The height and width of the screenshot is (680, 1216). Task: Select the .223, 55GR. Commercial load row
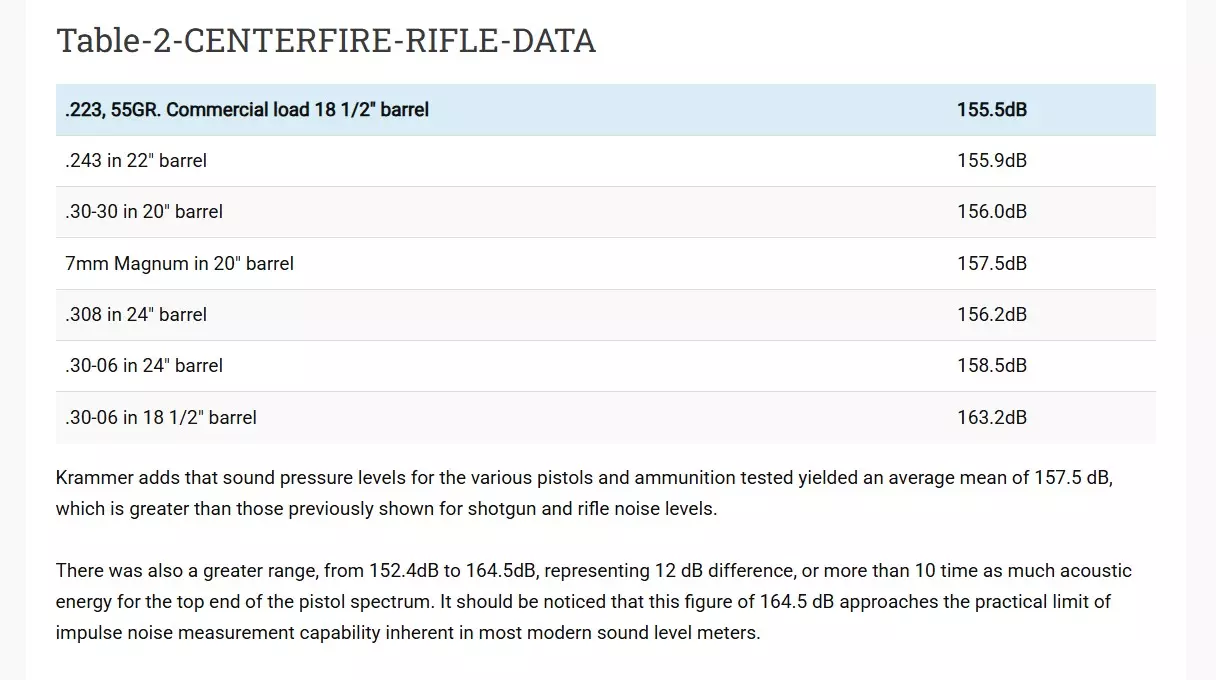[x=606, y=110]
